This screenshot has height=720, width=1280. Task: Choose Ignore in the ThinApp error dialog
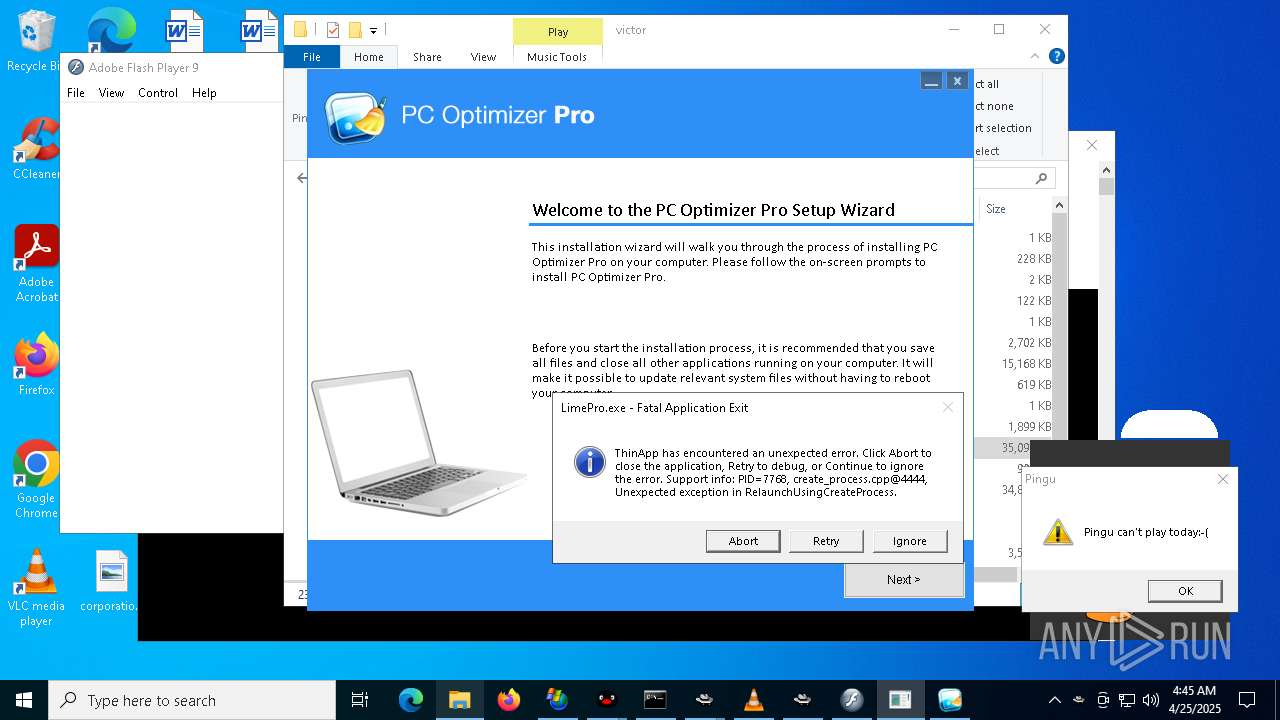(x=909, y=541)
